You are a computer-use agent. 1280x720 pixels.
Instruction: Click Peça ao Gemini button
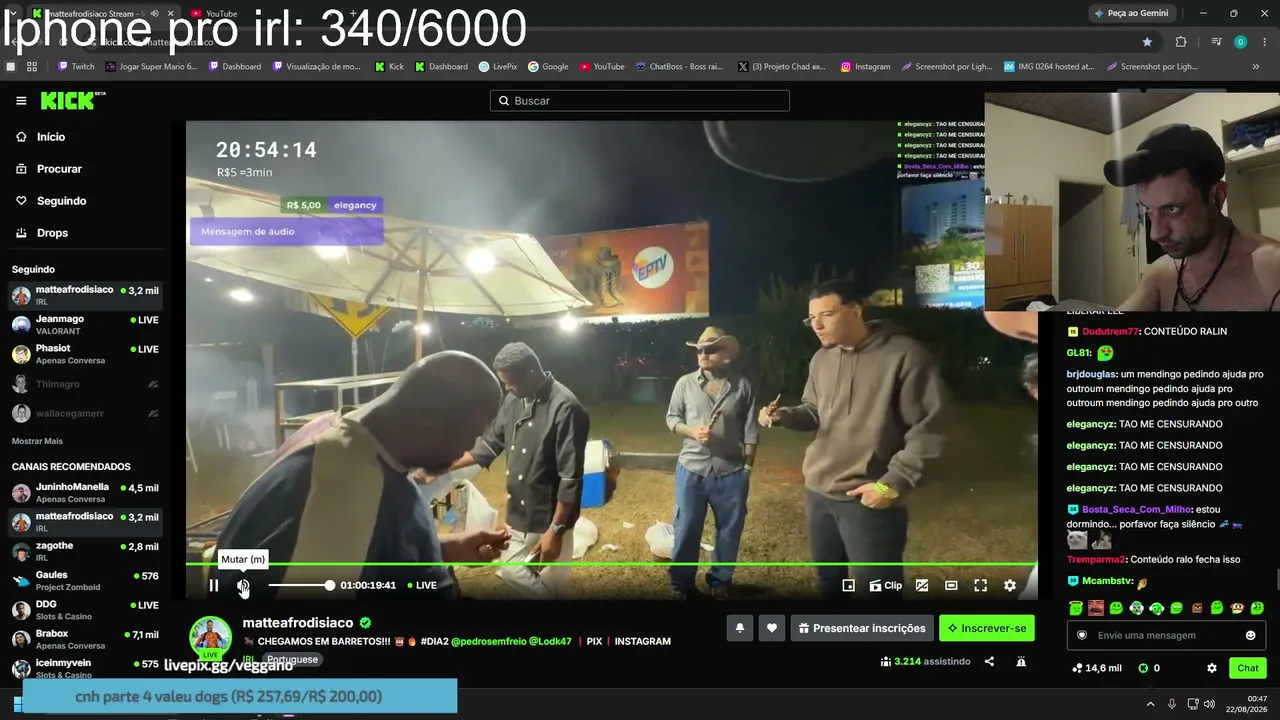tap(1131, 14)
